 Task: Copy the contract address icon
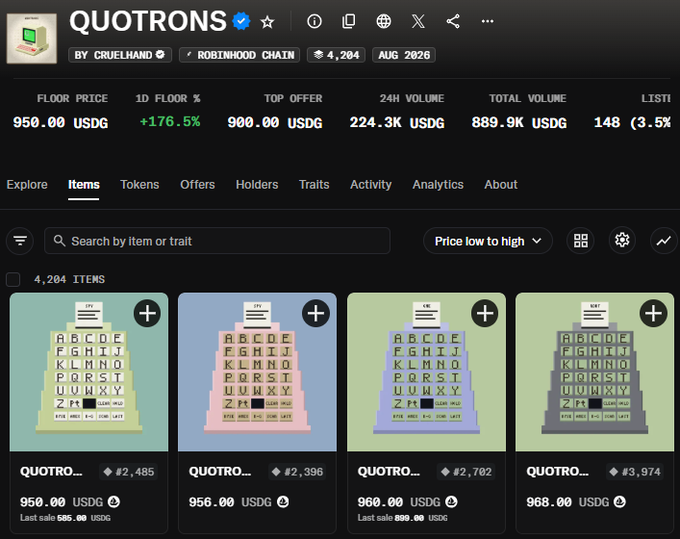(x=349, y=21)
